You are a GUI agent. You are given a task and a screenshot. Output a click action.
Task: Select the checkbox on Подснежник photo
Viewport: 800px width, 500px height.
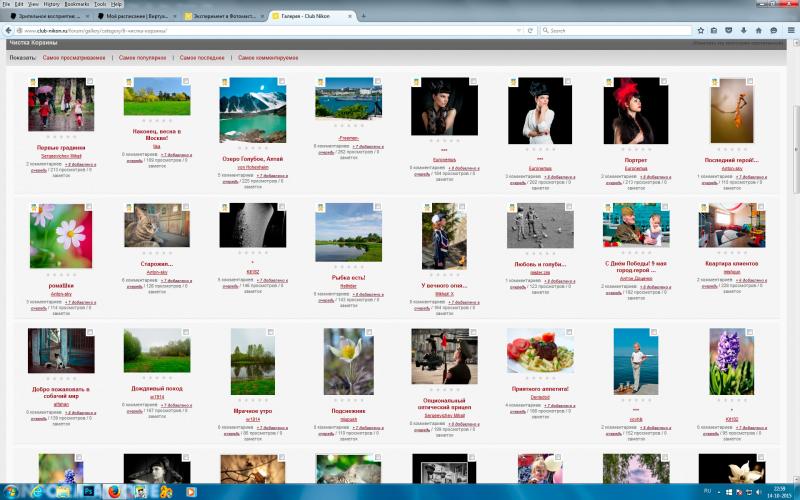(x=369, y=332)
